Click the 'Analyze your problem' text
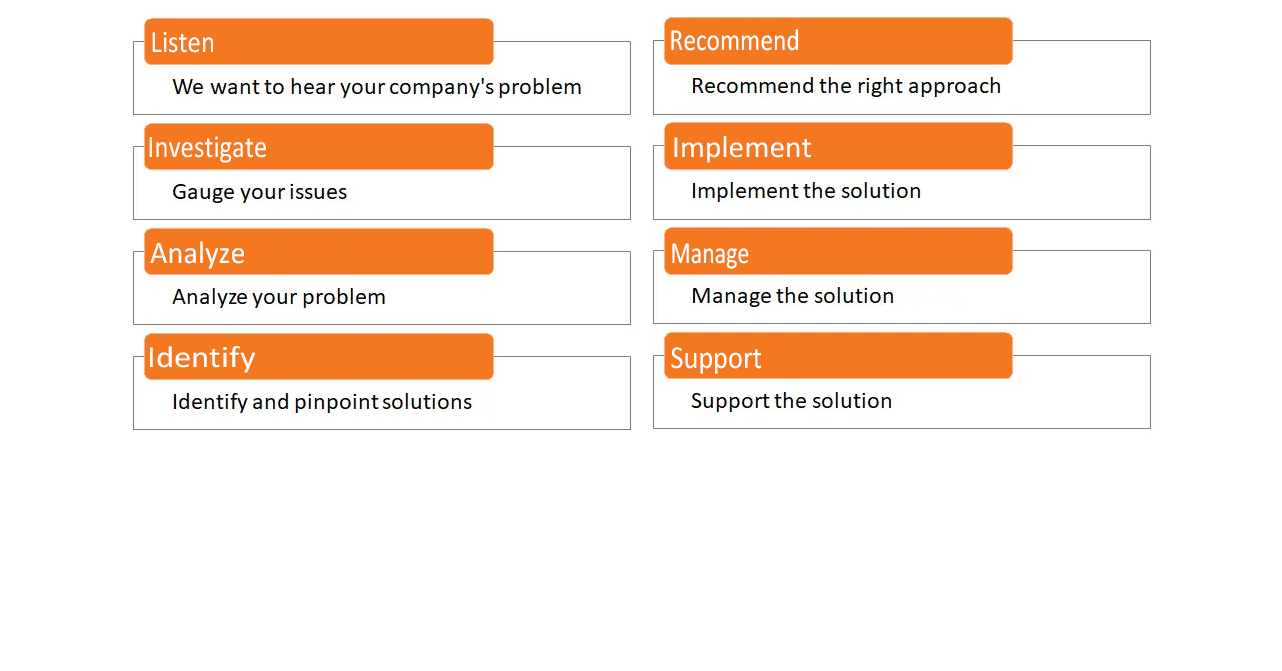 pos(279,297)
